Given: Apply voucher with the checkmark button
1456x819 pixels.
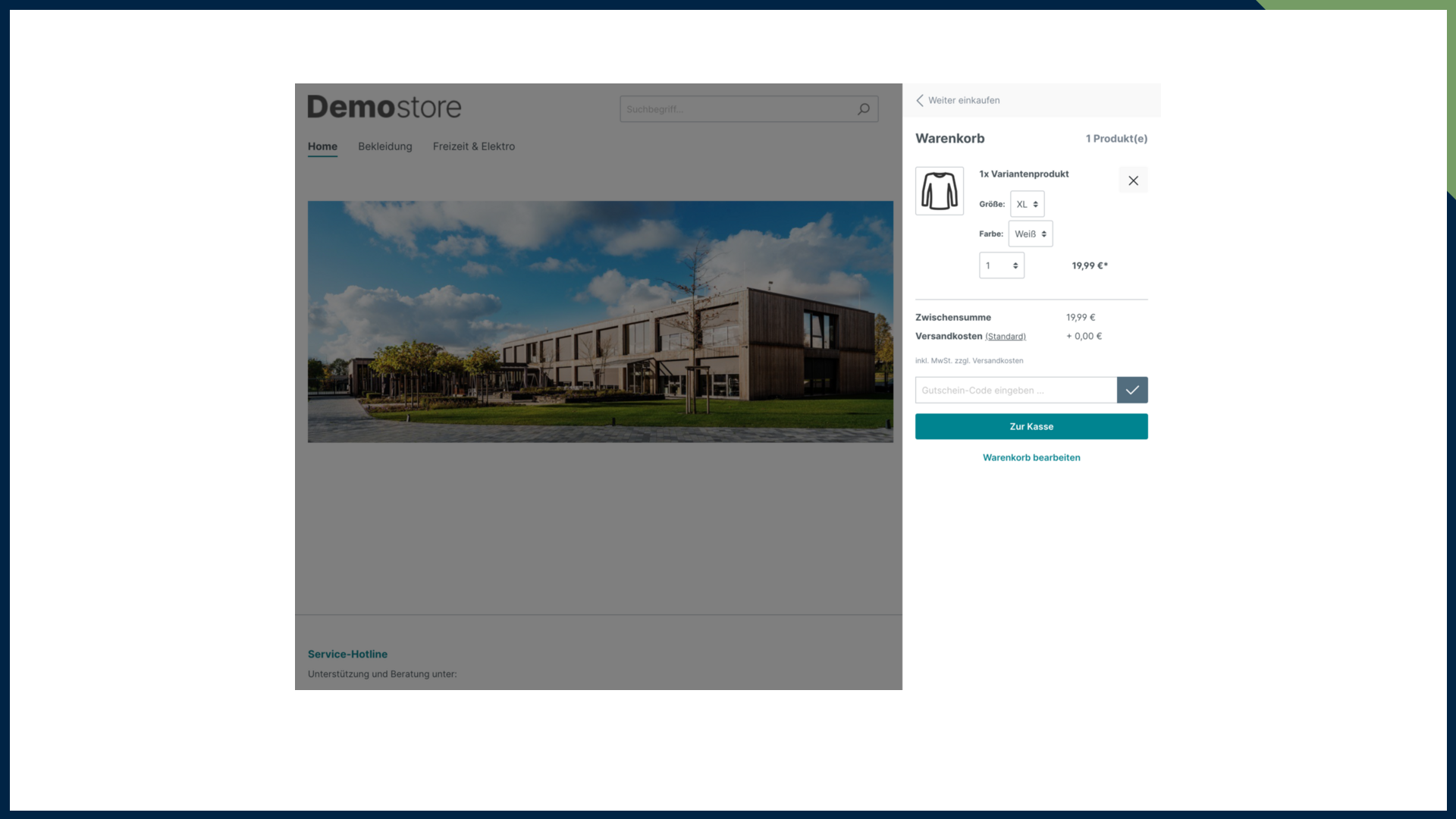Looking at the screenshot, I should click(x=1131, y=390).
